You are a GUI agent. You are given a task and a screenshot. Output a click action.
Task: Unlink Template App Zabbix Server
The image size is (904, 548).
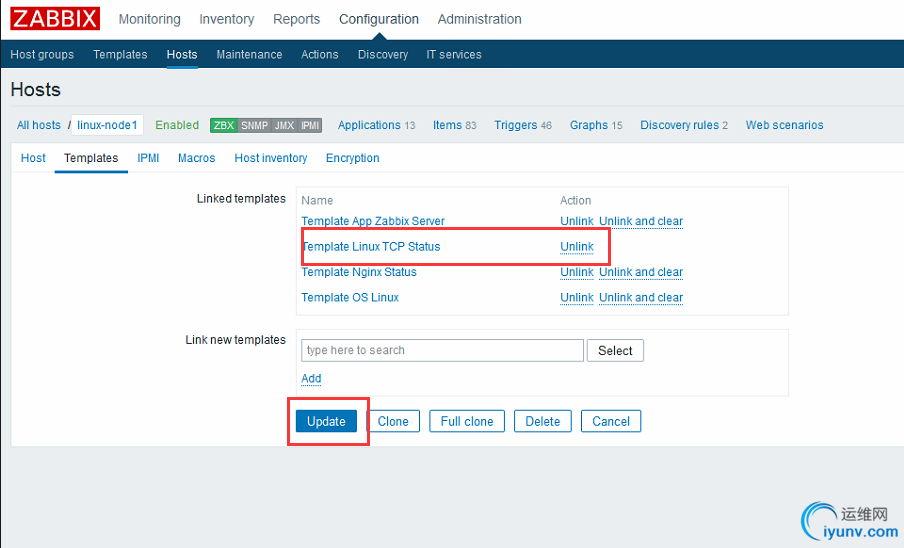click(577, 221)
